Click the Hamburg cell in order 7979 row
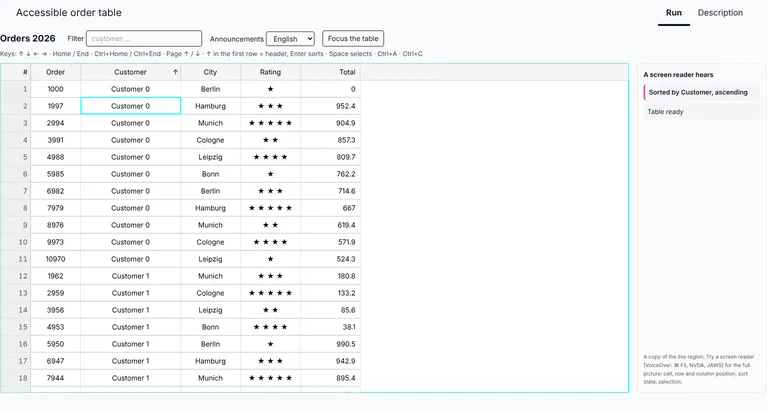Screen dimensions: 767x412 pyautogui.click(x=210, y=208)
